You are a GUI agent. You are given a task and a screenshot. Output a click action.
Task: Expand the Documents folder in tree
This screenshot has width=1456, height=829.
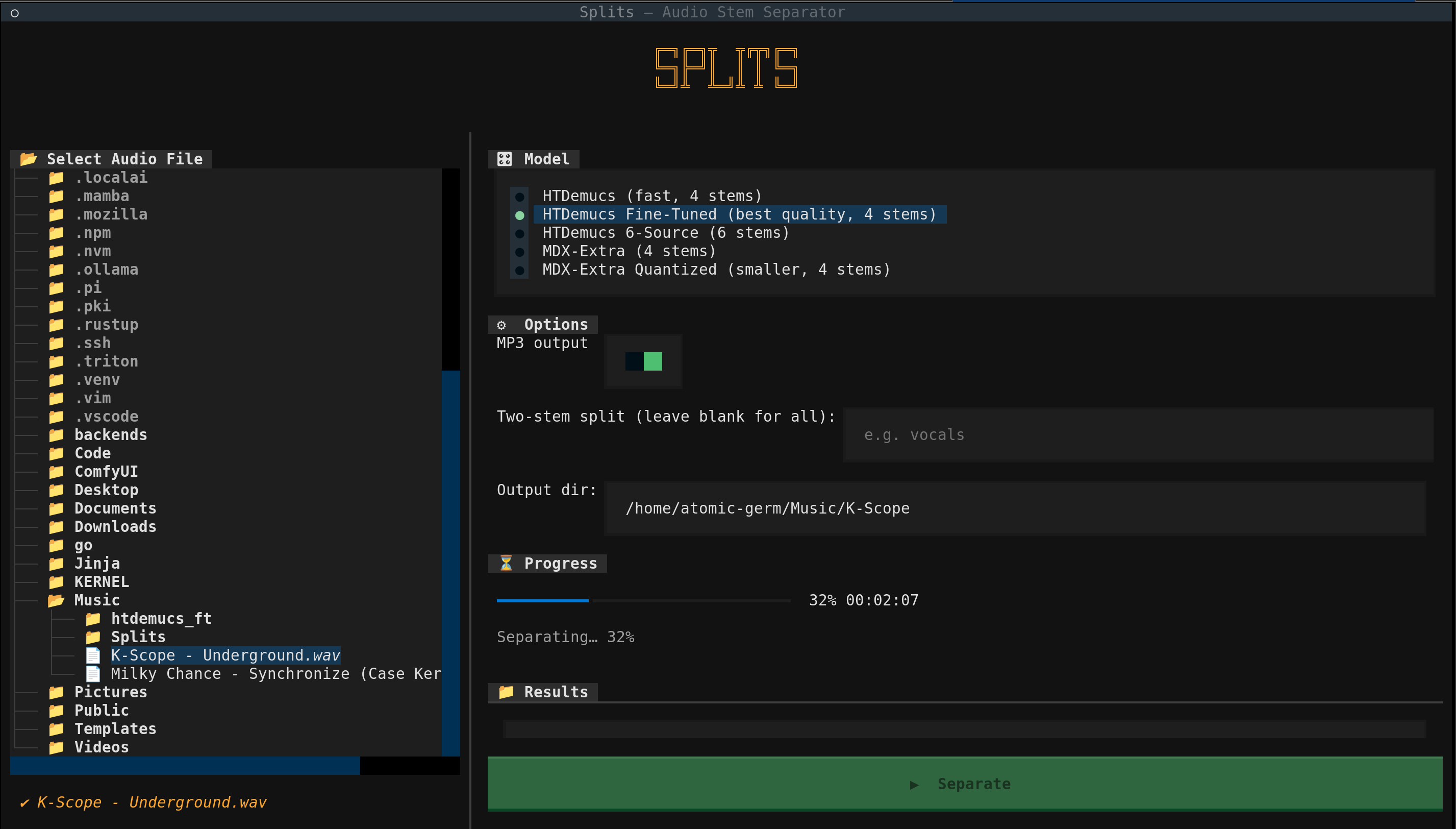click(x=115, y=508)
